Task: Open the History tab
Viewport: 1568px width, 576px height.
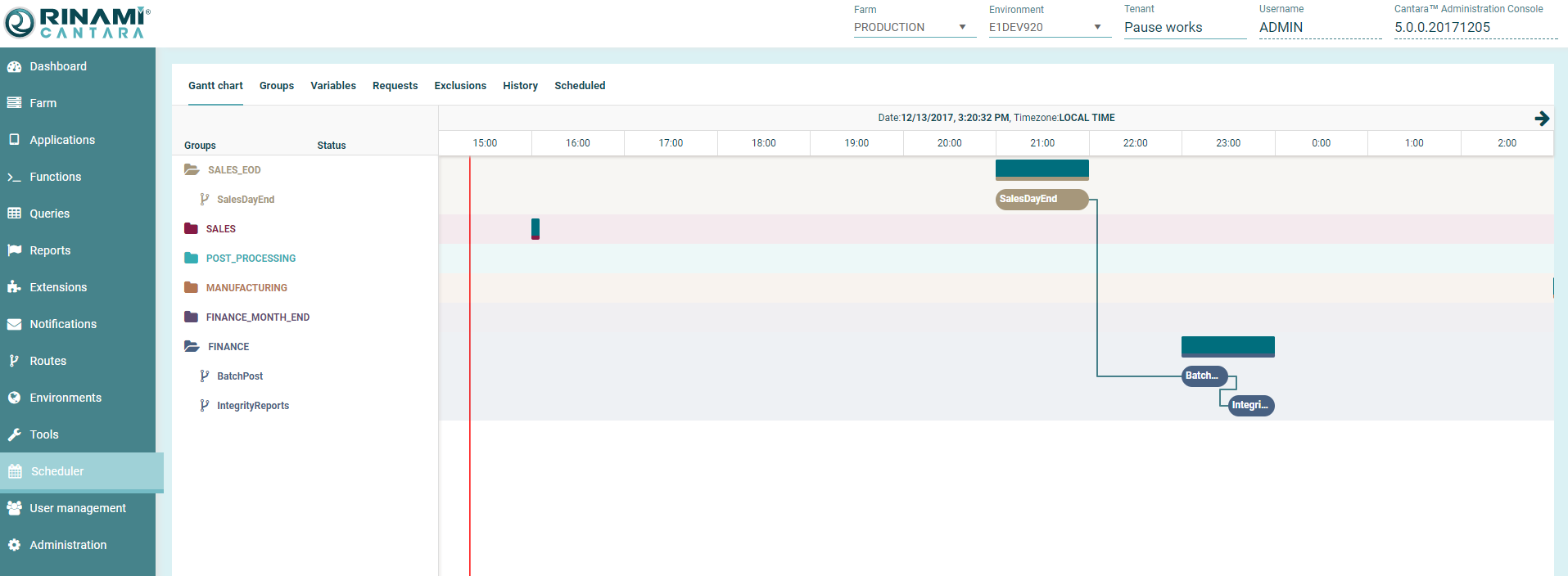Action: click(x=520, y=86)
